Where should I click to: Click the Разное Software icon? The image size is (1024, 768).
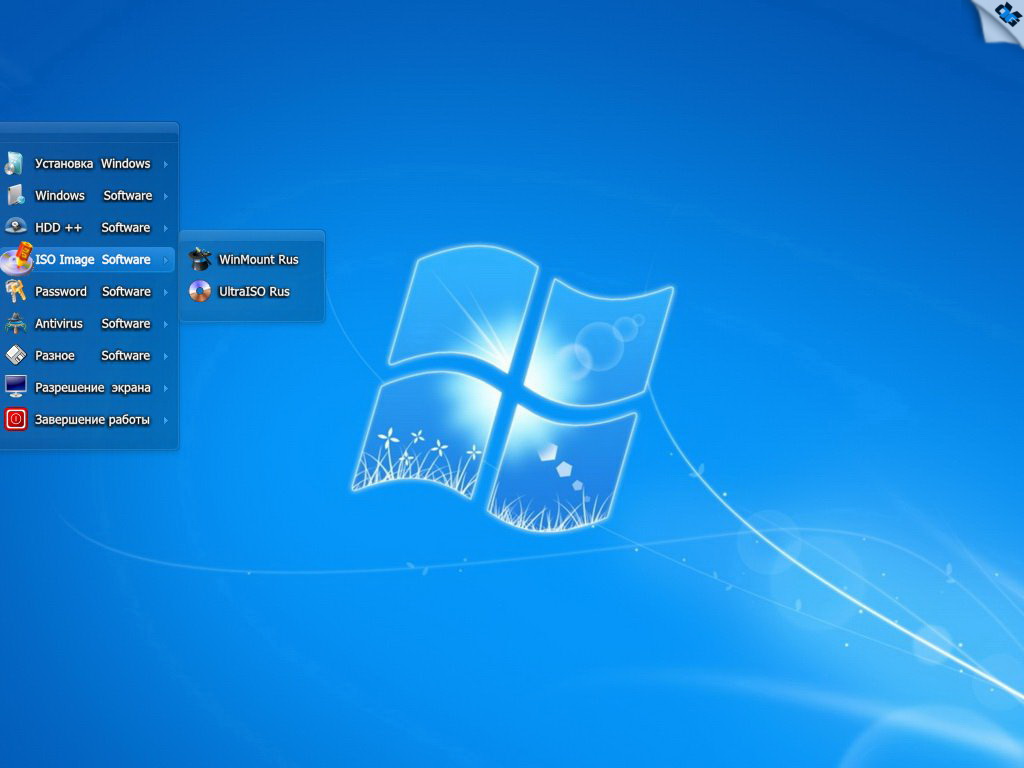pyautogui.click(x=16, y=355)
